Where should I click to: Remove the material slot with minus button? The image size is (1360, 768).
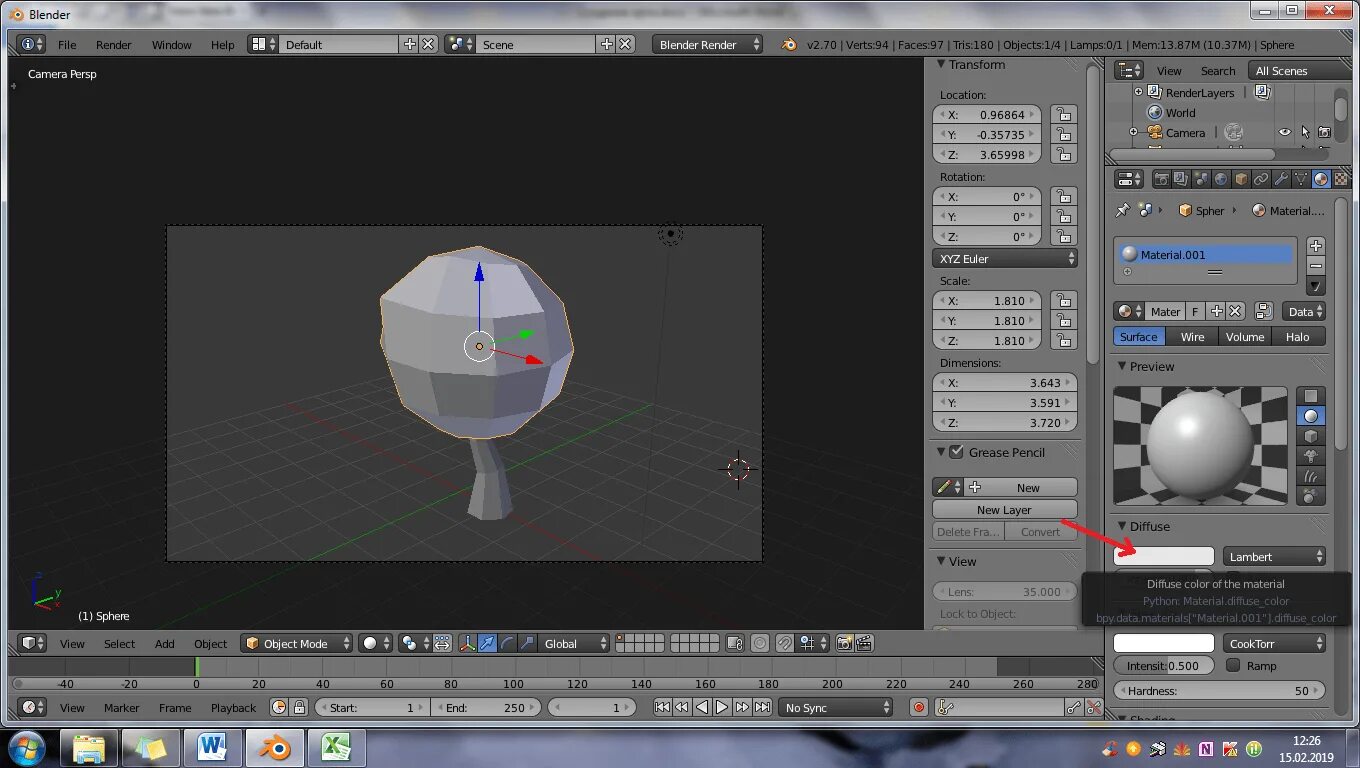(x=1316, y=266)
